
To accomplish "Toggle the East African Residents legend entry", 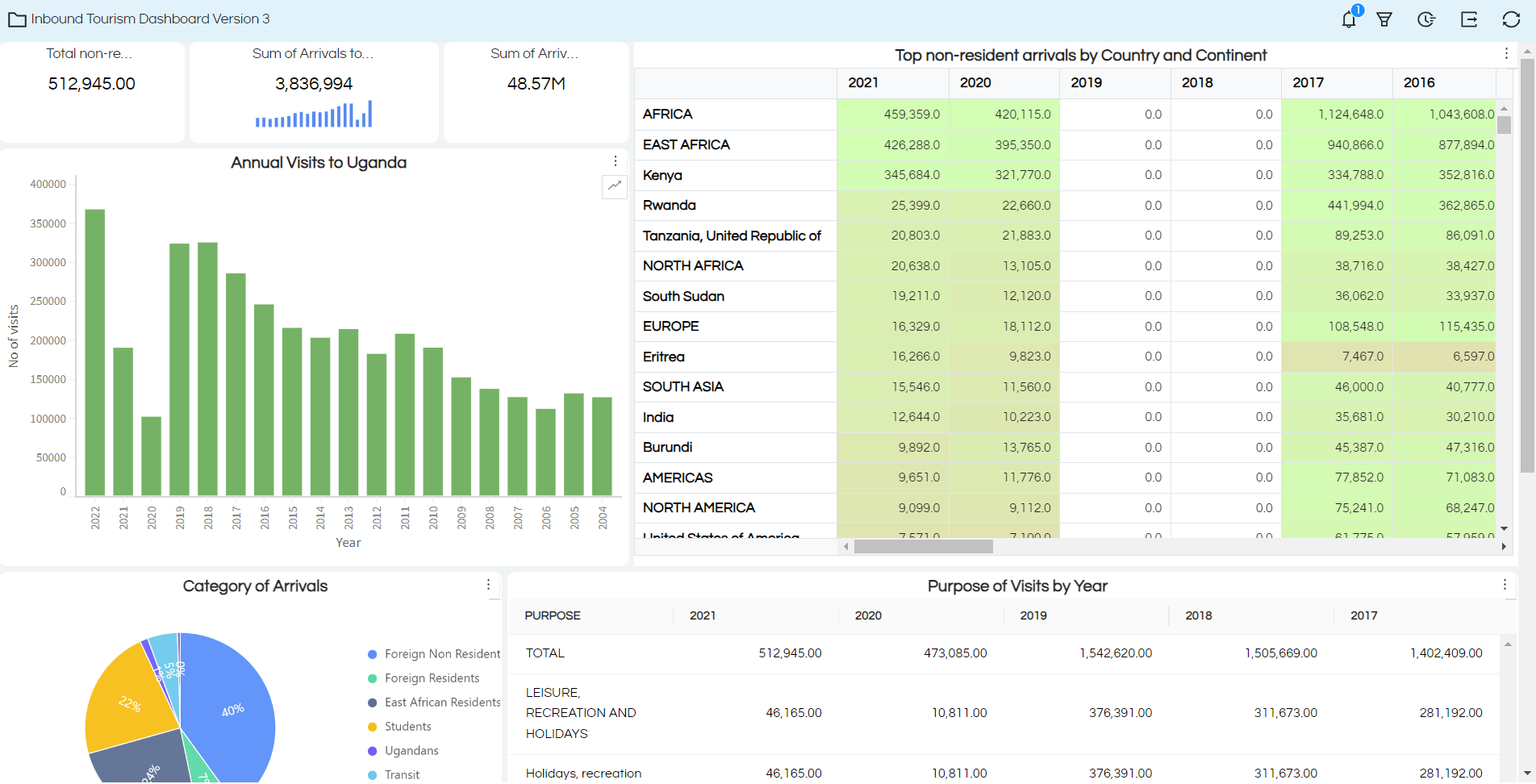I will (x=434, y=703).
